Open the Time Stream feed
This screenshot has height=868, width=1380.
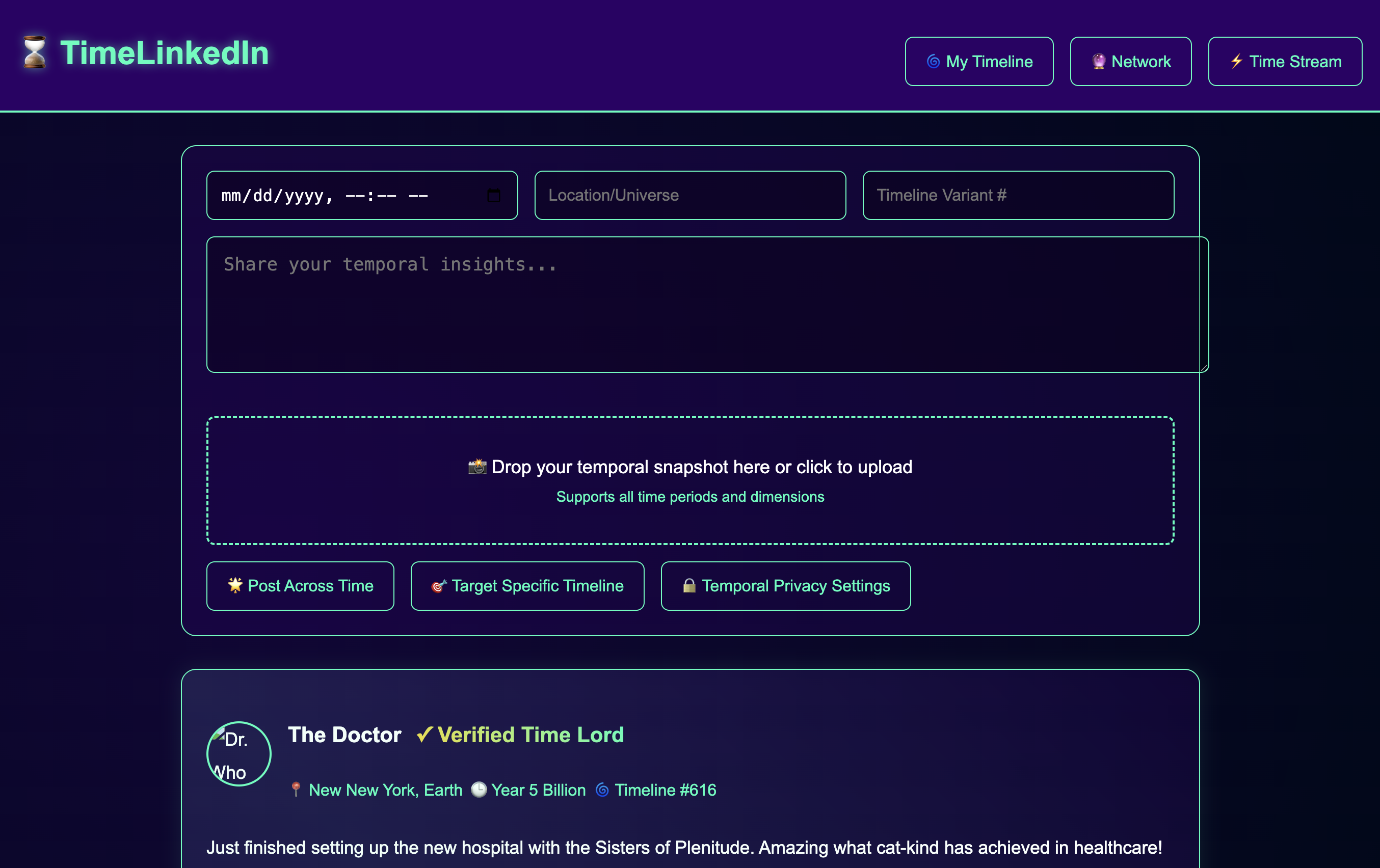[1285, 61]
